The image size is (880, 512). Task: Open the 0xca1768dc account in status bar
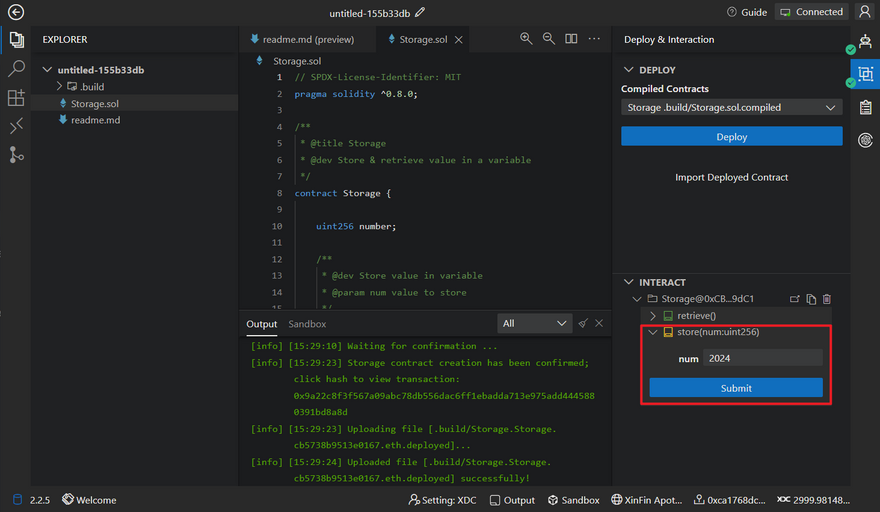(730, 500)
